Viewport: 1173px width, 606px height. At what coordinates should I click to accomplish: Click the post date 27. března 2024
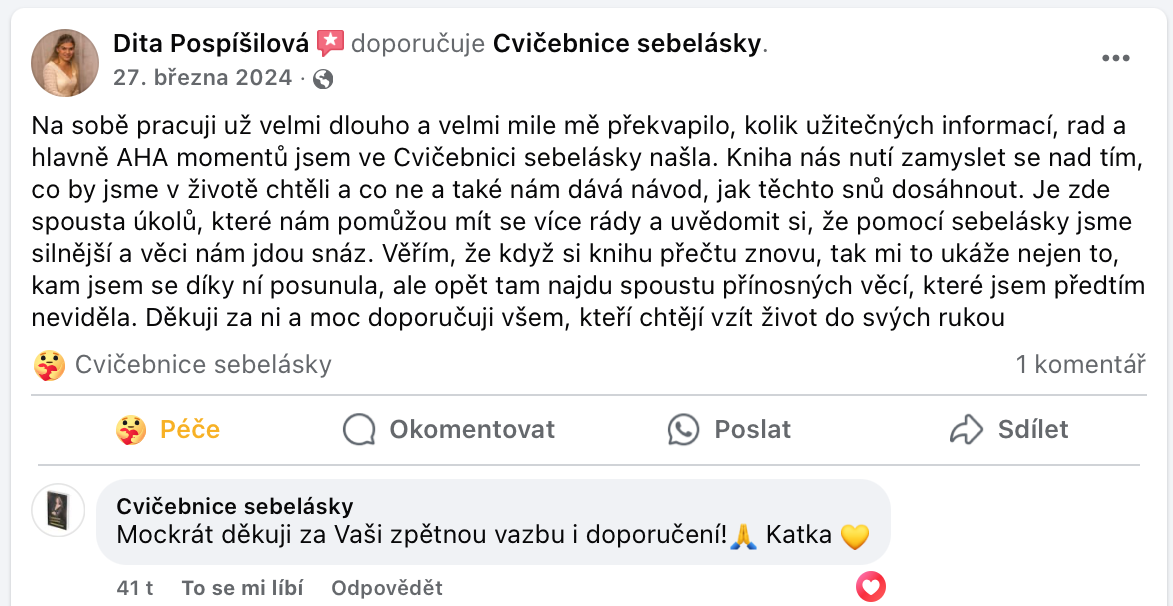coord(202,78)
